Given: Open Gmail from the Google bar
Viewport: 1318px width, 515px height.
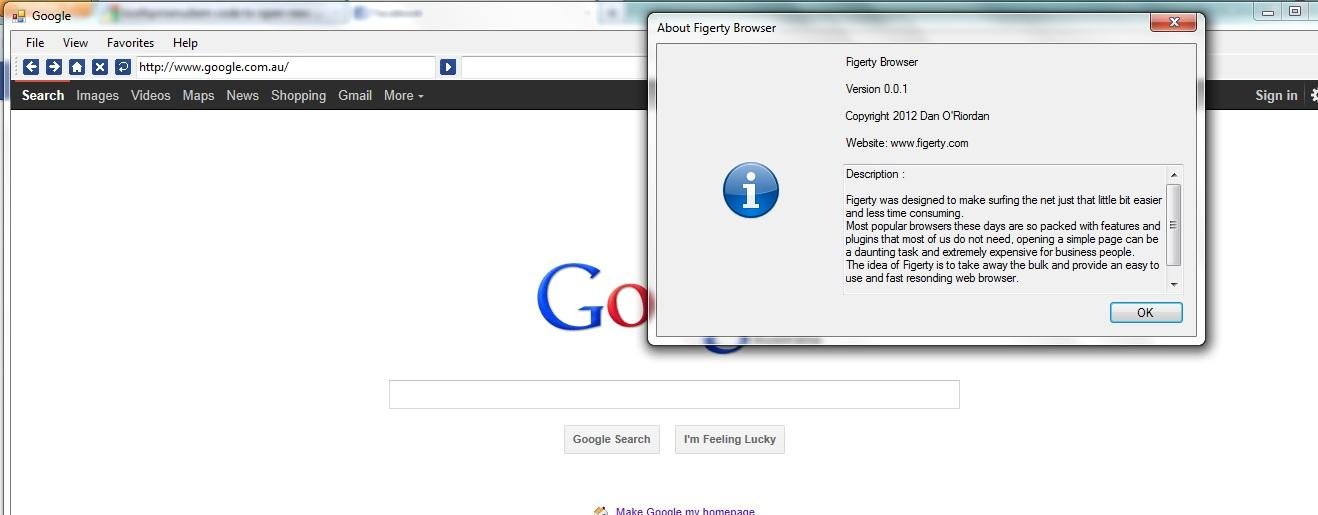Looking at the screenshot, I should (x=355, y=95).
